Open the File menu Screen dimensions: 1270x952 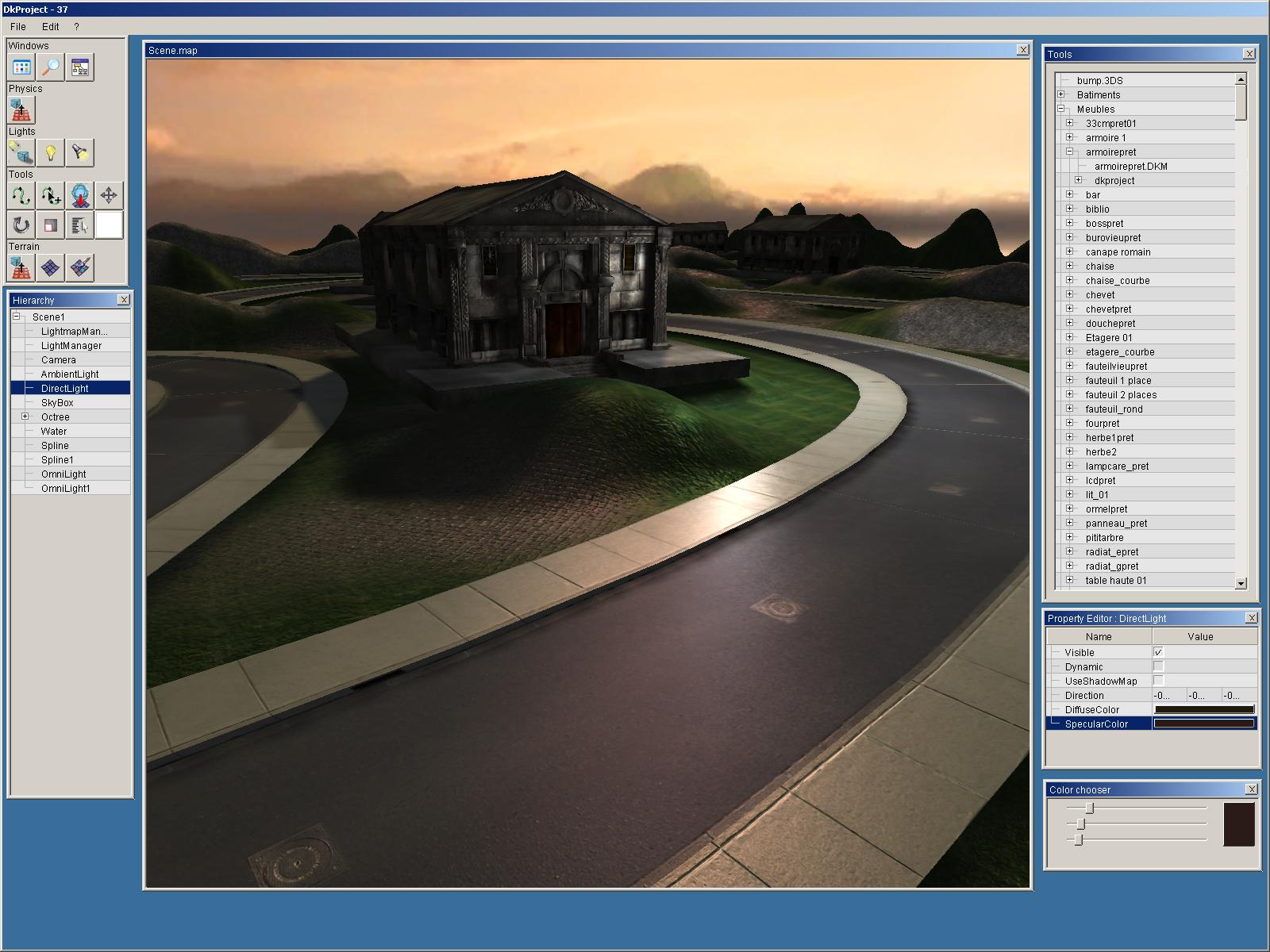[17, 26]
